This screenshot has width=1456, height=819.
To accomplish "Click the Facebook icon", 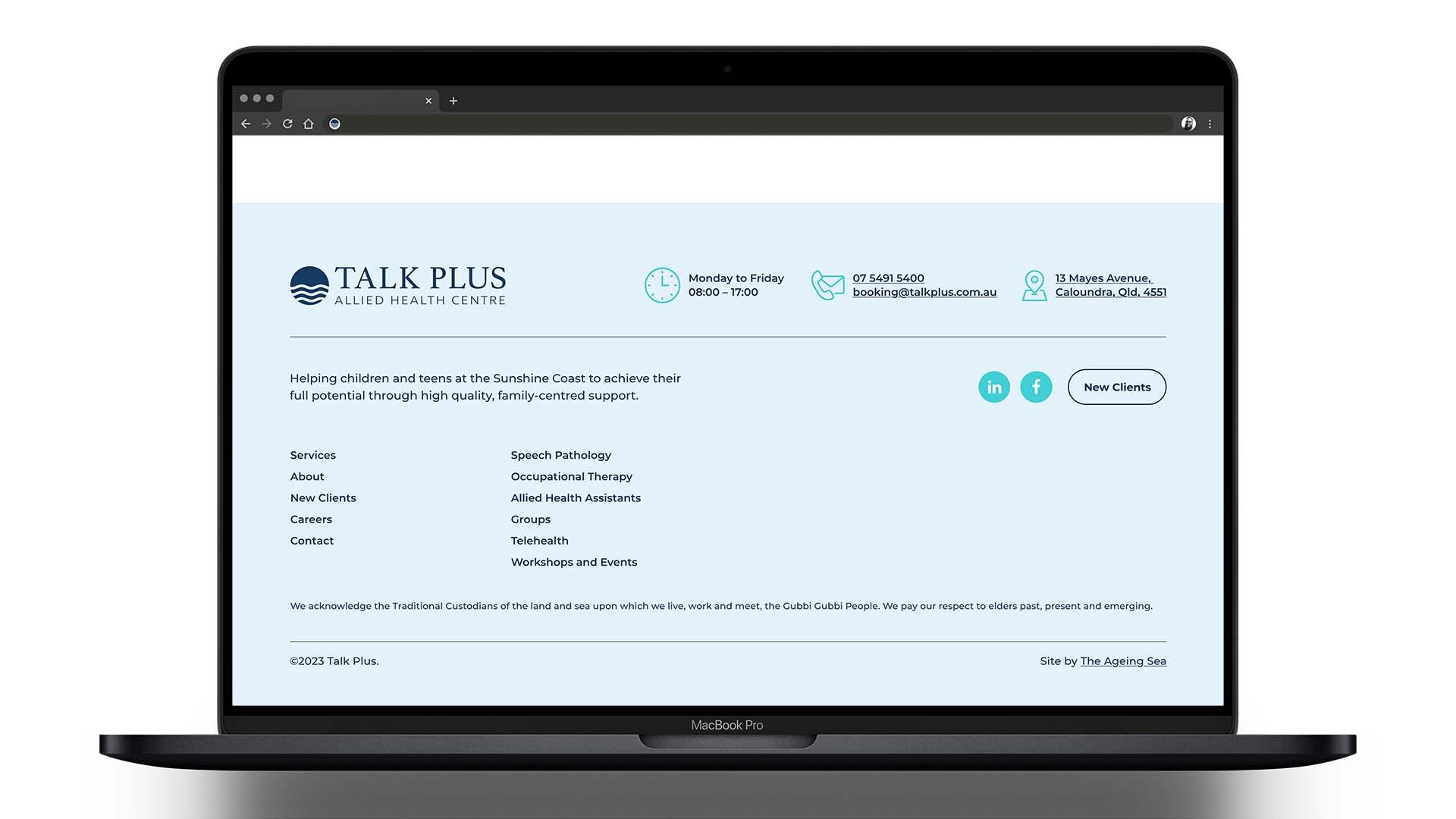I will click(1036, 386).
